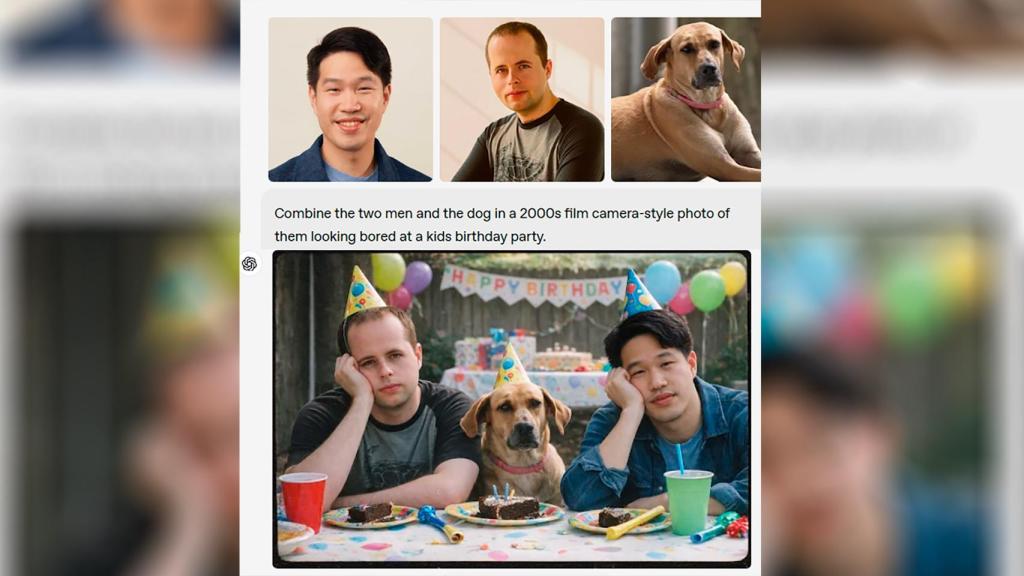The image size is (1024, 576).
Task: Click the yellow party hat on the left man
Action: pyautogui.click(x=362, y=293)
